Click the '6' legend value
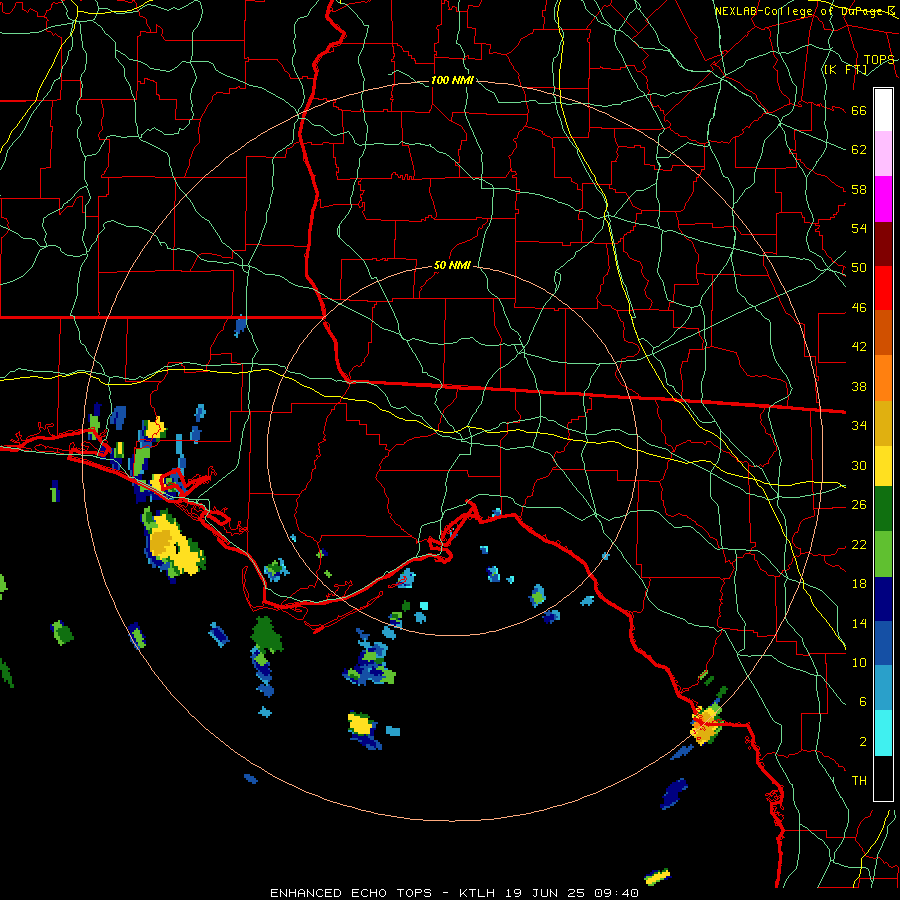900x900 pixels. click(x=863, y=702)
